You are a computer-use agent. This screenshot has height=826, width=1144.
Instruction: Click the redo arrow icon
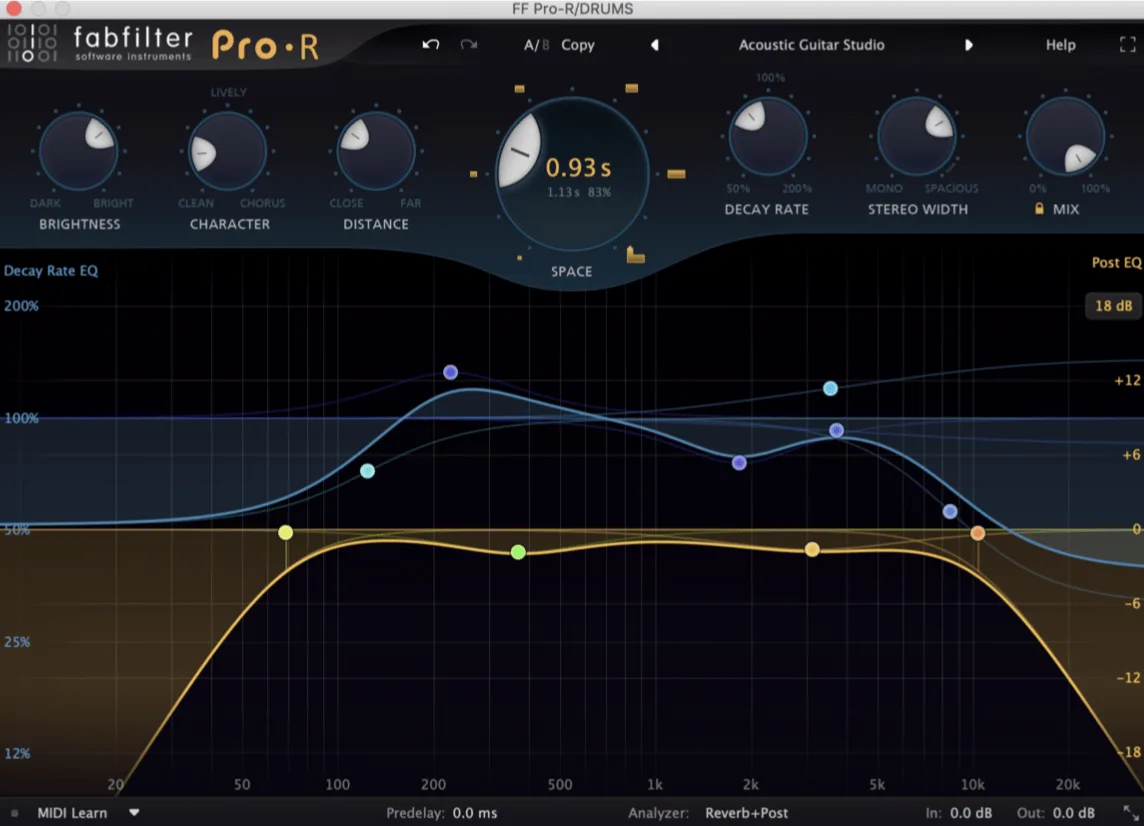[469, 45]
